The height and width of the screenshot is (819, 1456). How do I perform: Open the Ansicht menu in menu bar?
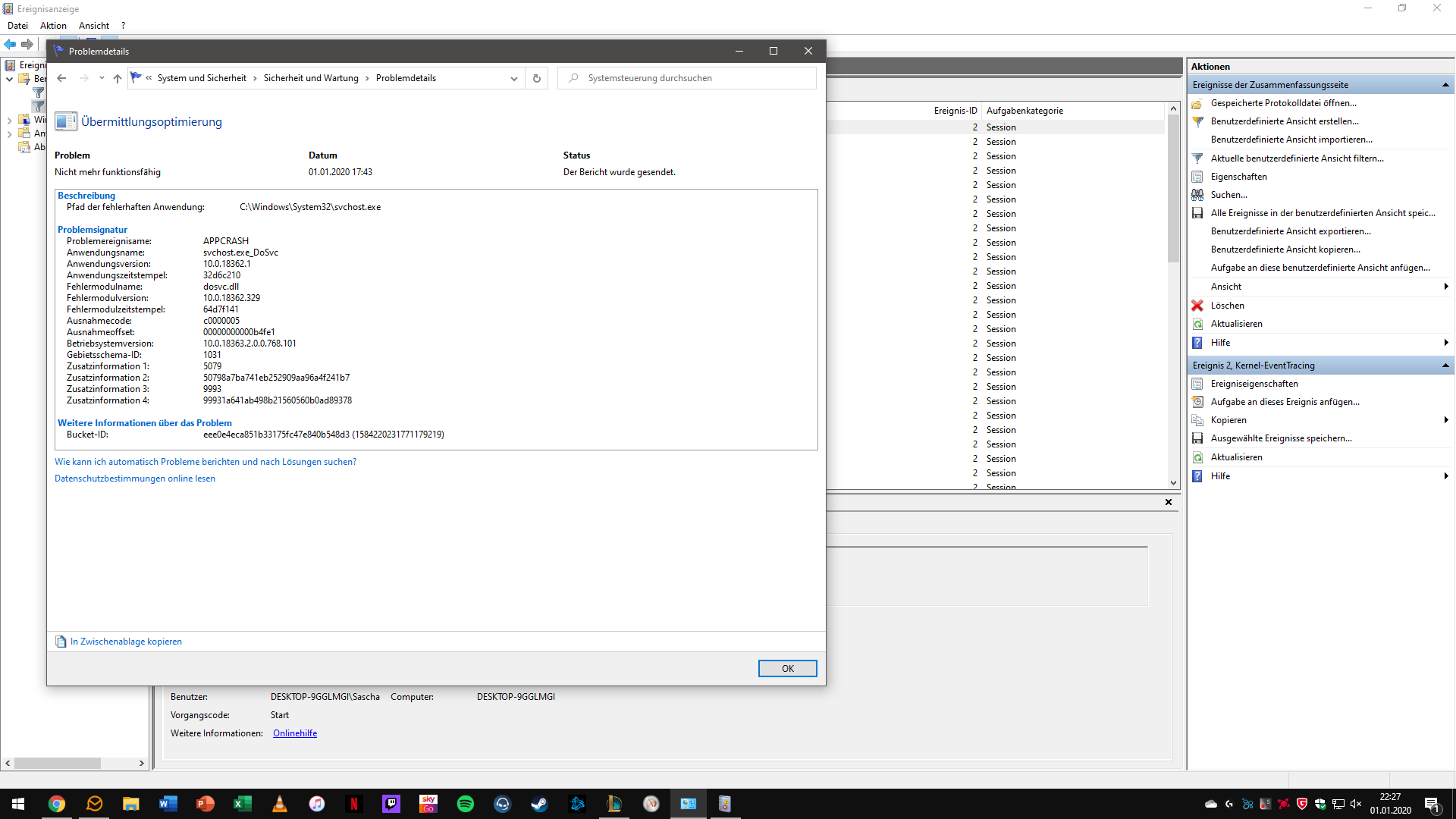94,26
